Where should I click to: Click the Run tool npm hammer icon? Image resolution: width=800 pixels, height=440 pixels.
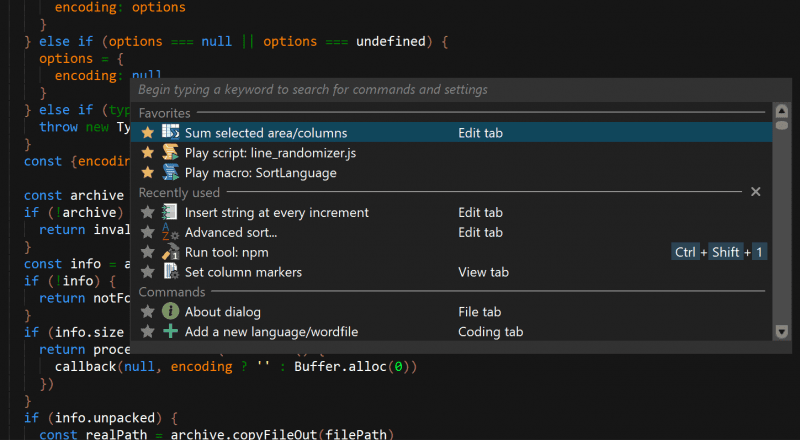pyautogui.click(x=170, y=252)
